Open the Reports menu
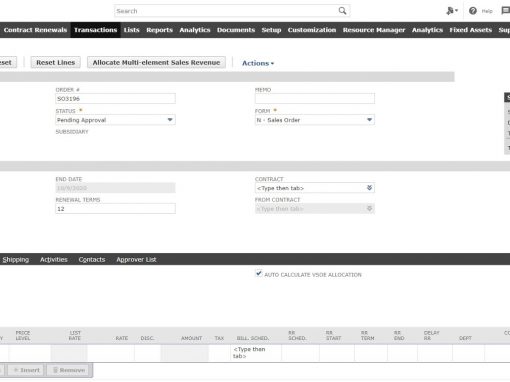510x382 pixels. click(x=159, y=30)
